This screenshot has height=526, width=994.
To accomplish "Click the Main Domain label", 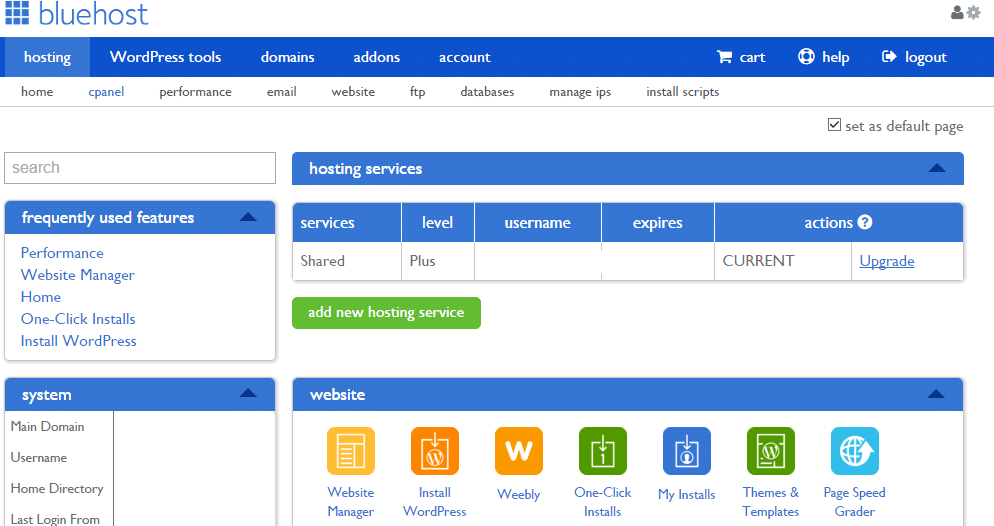I will click(48, 427).
